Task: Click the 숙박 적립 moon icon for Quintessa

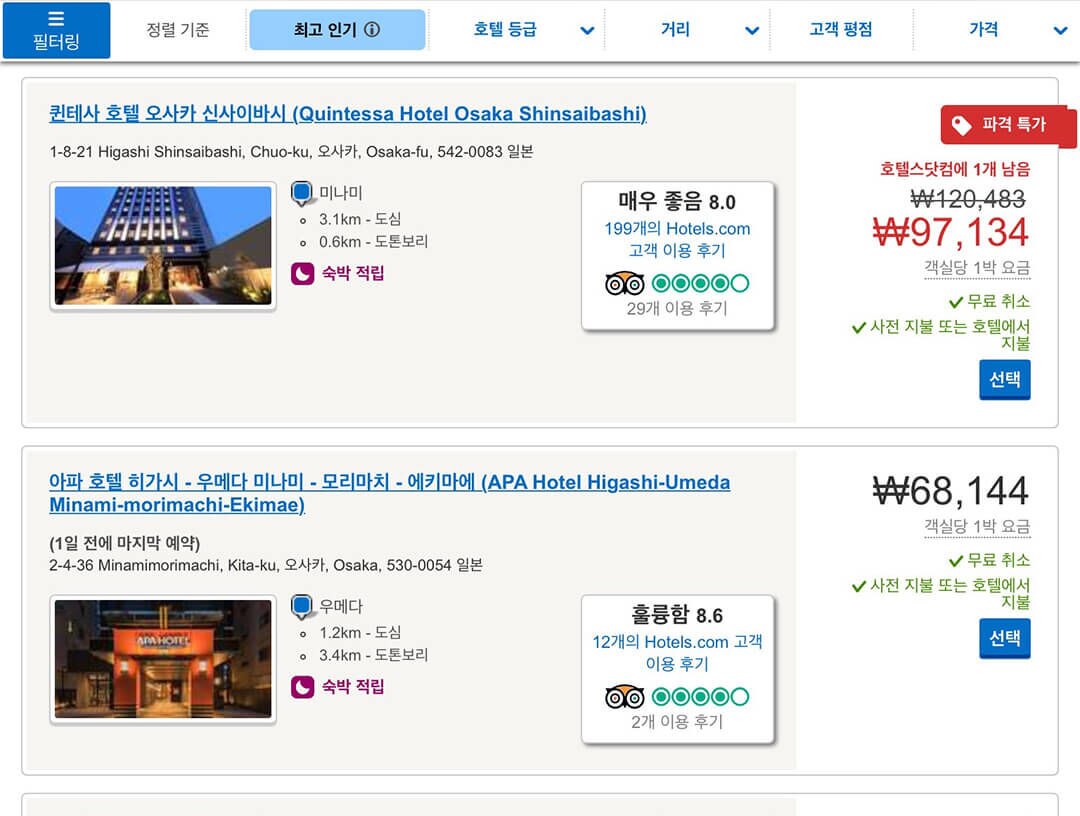Action: click(302, 273)
